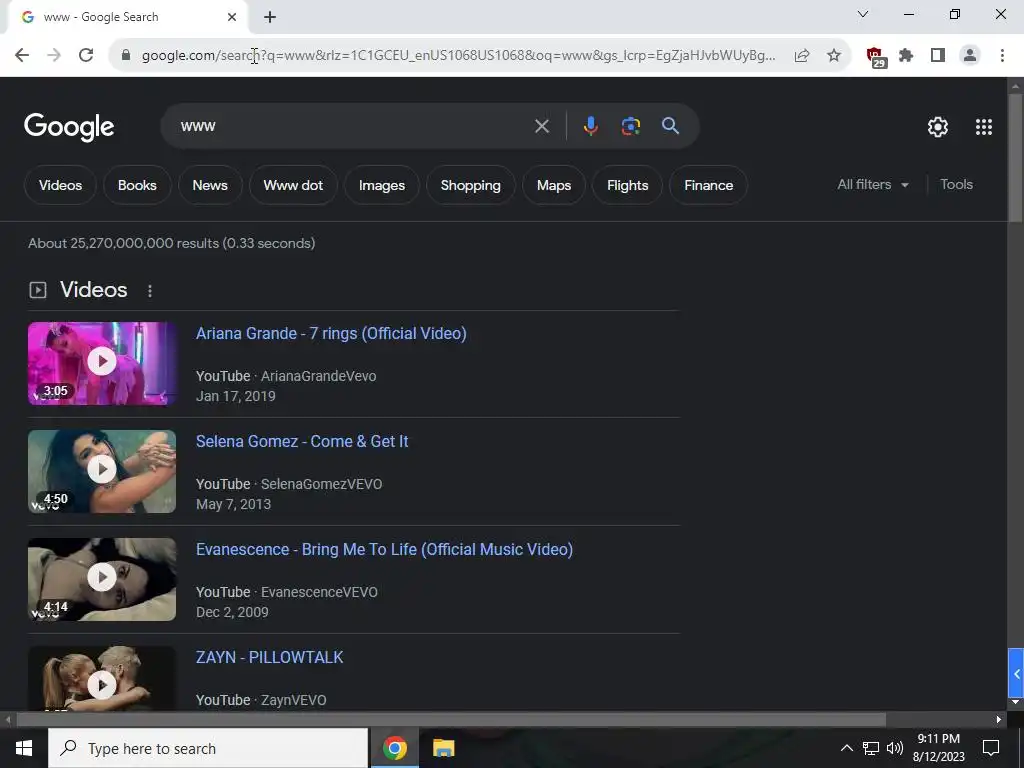Open File Explorer from taskbar
The width and height of the screenshot is (1024, 768).
pos(443,748)
